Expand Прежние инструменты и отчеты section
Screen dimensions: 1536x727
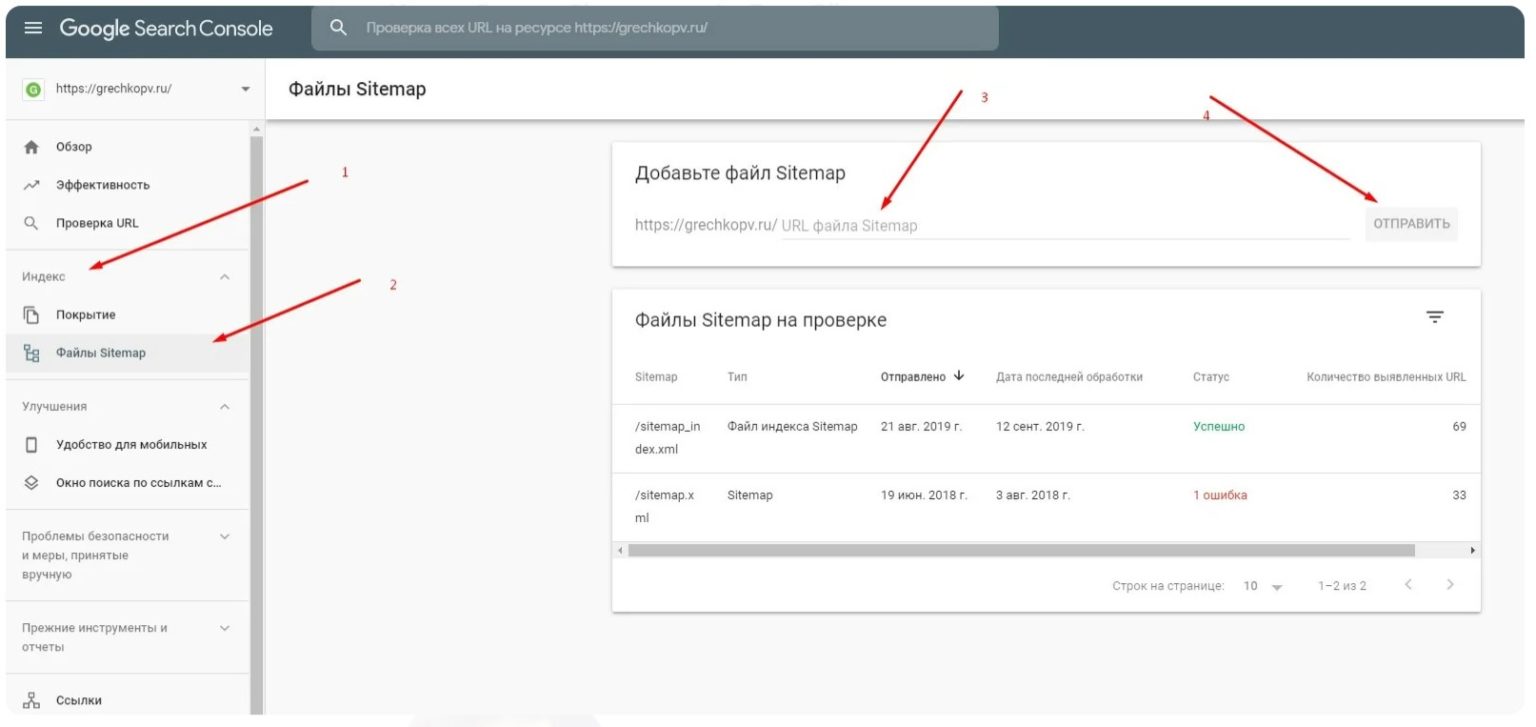(x=225, y=629)
